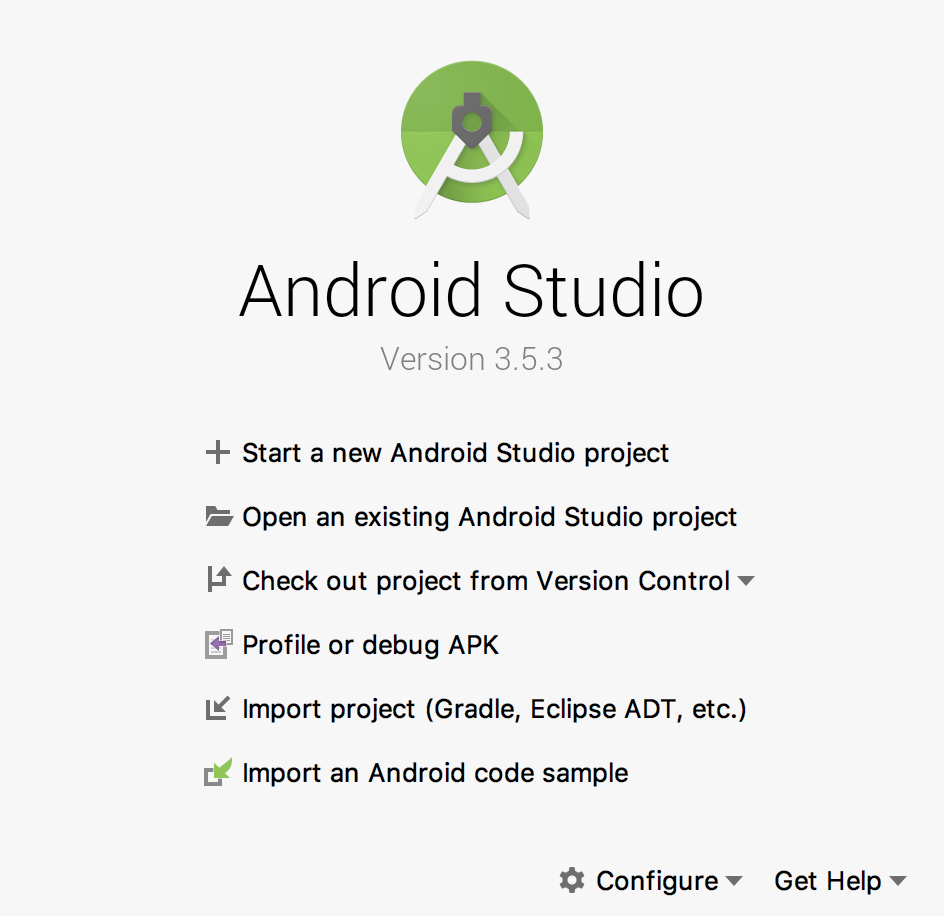Click the version control checkout icon
The height and width of the screenshot is (916, 944).
coord(218,580)
